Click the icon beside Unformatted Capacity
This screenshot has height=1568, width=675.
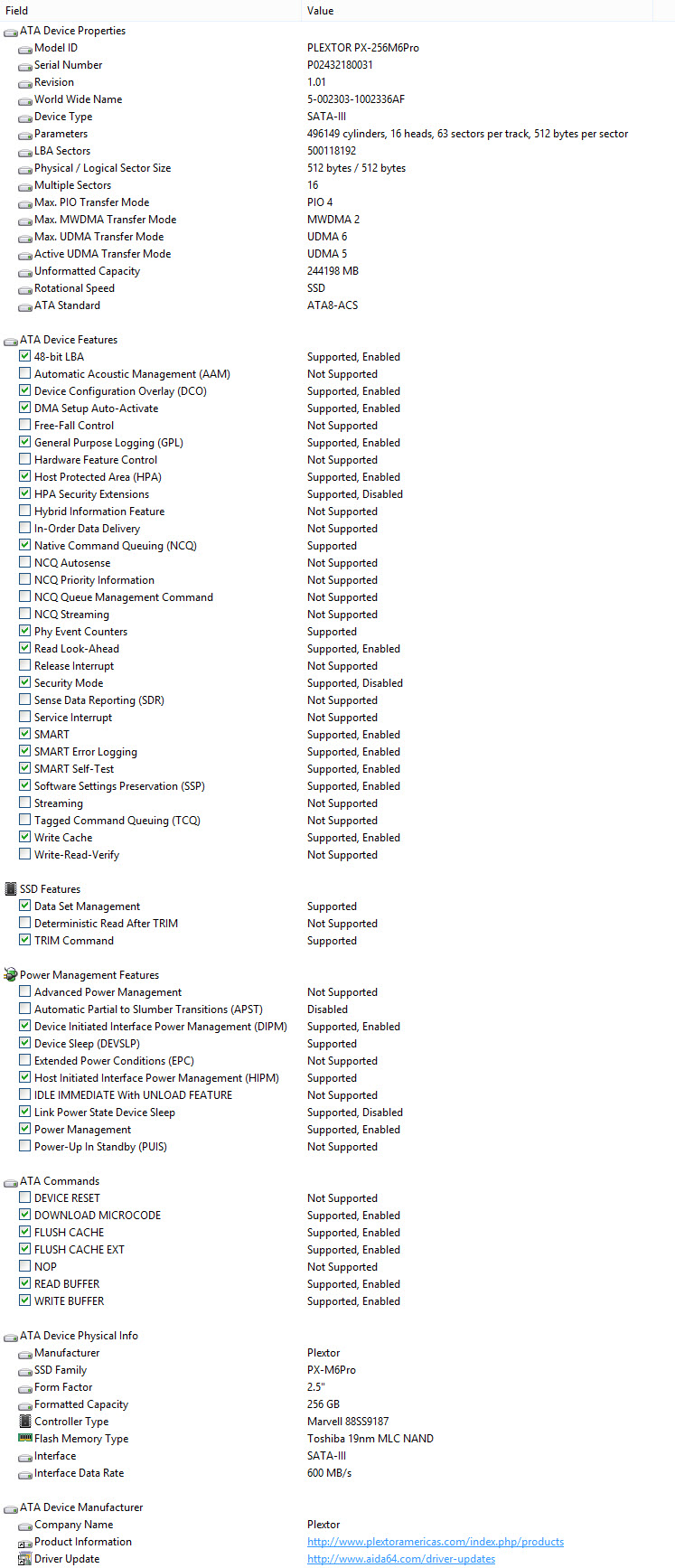pyautogui.click(x=25, y=272)
